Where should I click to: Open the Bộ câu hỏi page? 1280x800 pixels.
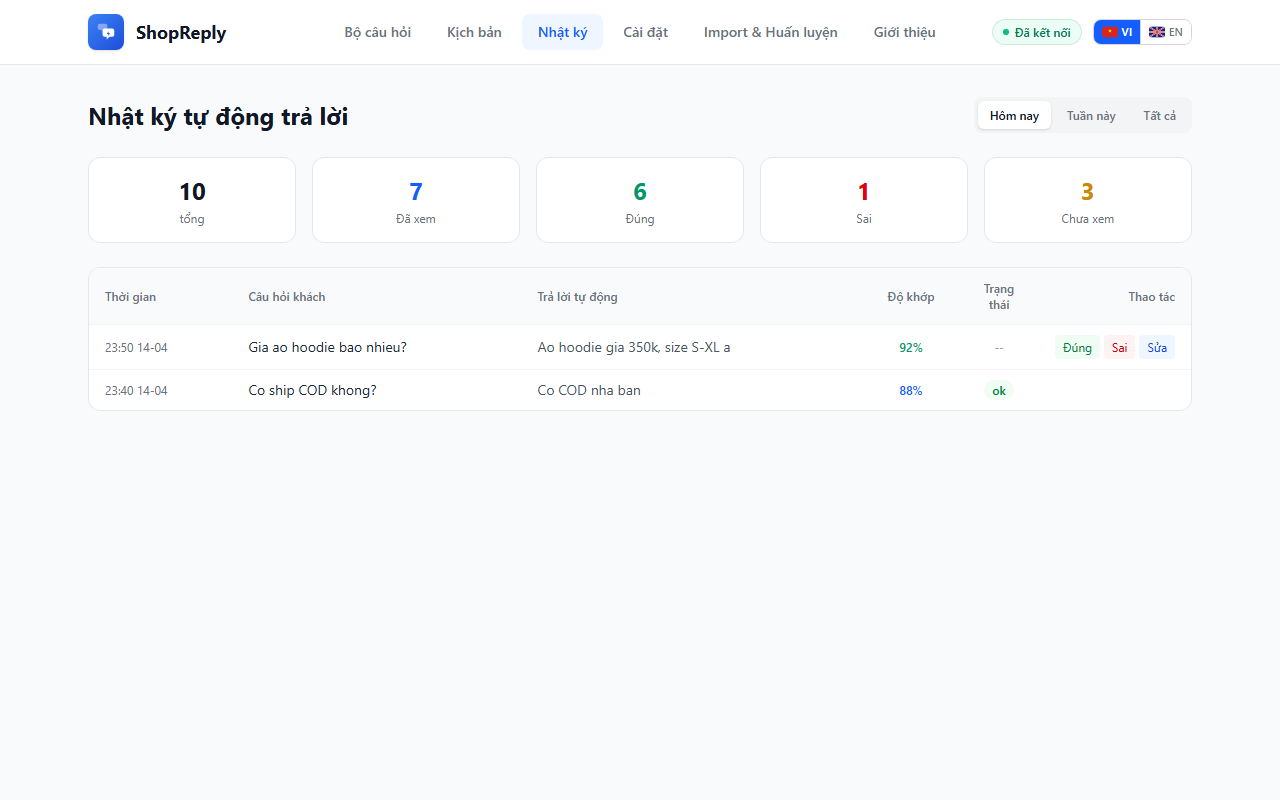377,32
